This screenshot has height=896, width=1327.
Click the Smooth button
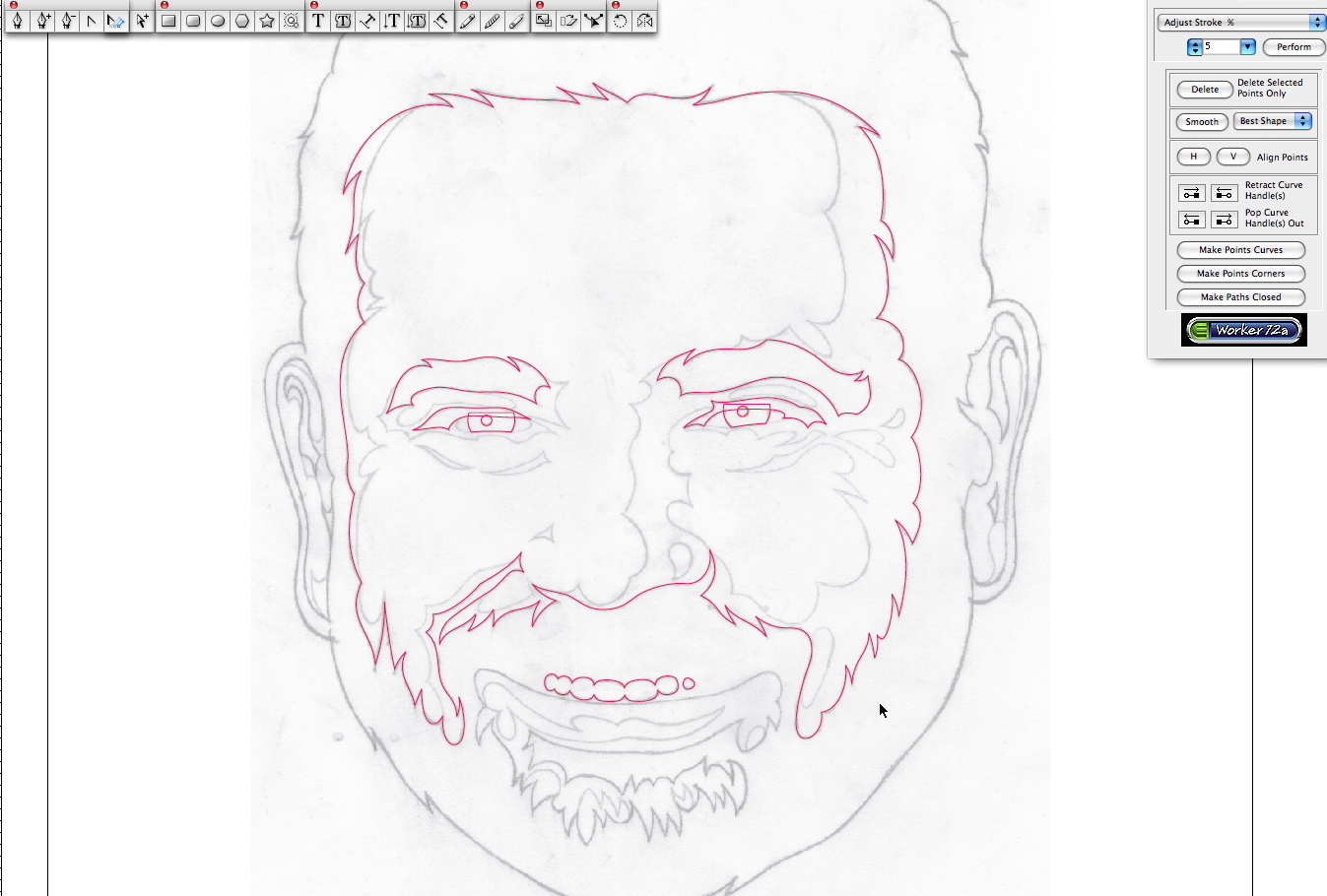coord(1202,122)
